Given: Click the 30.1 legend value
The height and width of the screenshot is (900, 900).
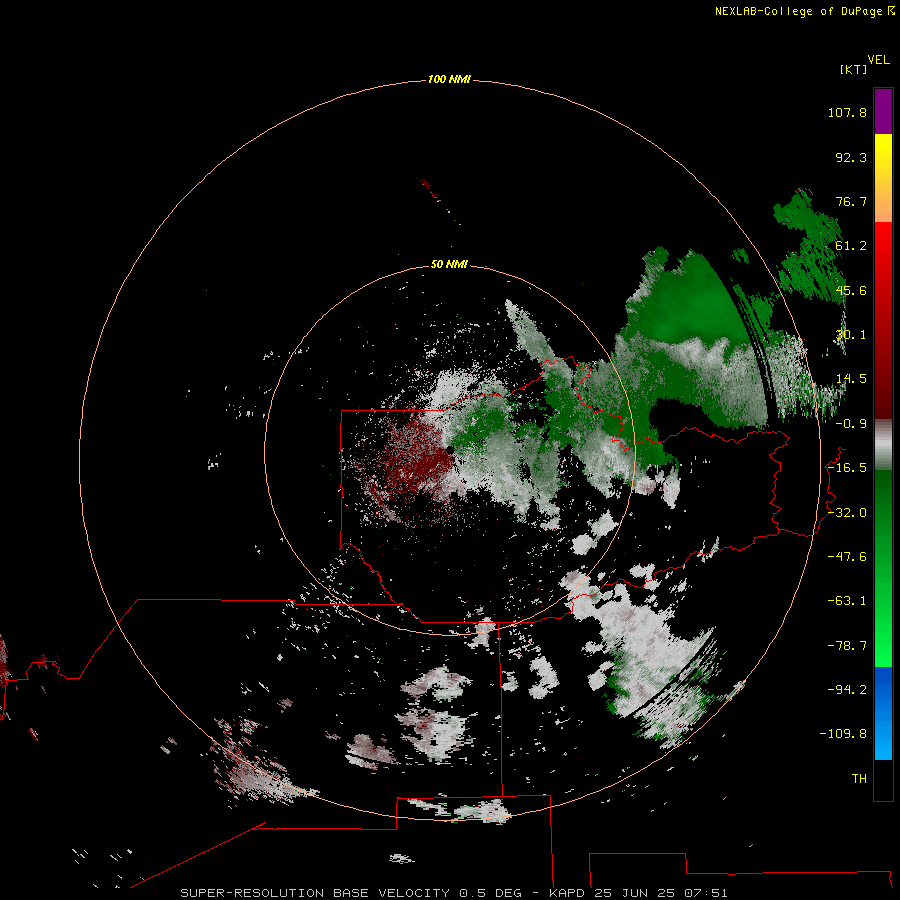Looking at the screenshot, I should (851, 335).
